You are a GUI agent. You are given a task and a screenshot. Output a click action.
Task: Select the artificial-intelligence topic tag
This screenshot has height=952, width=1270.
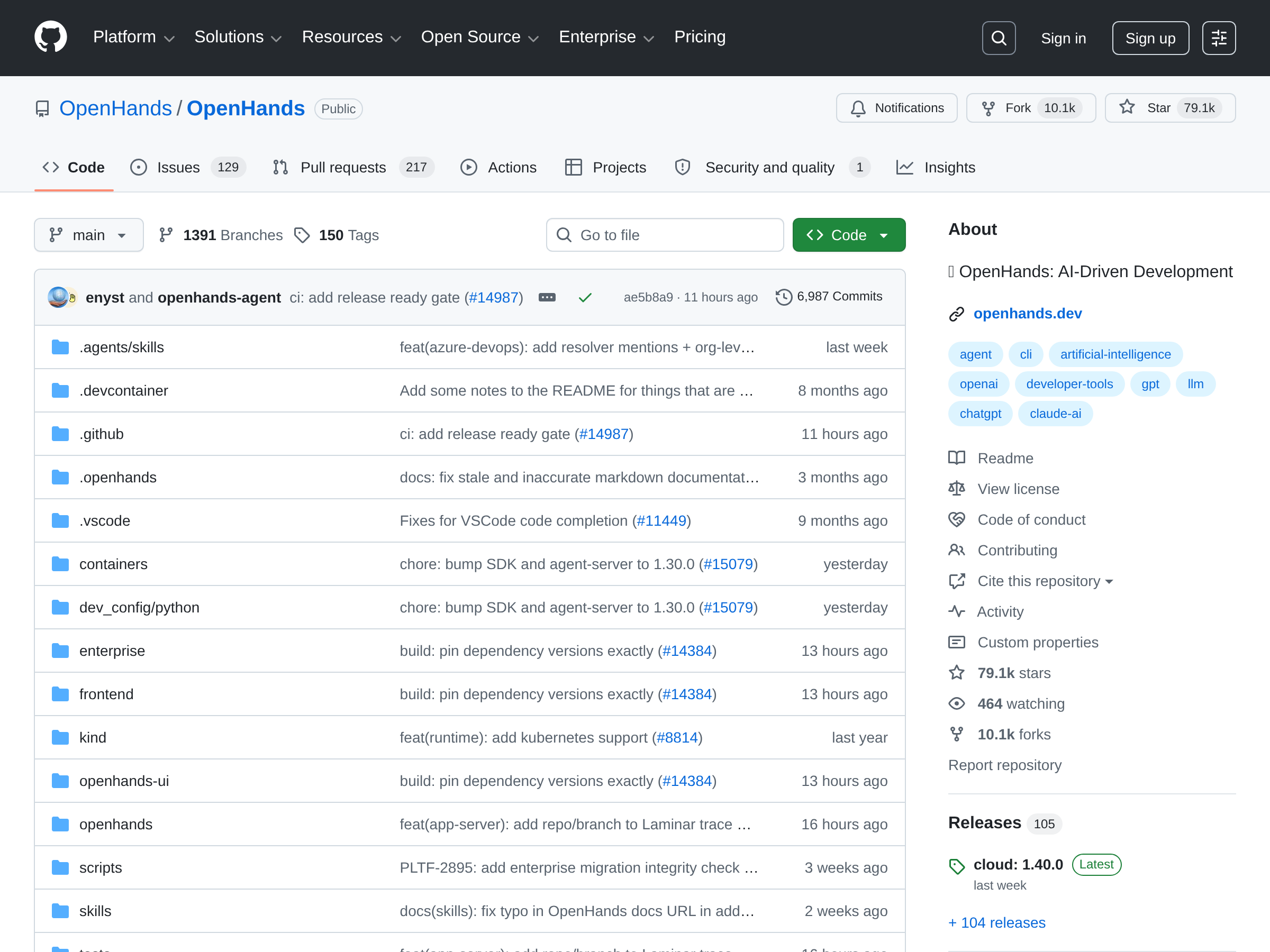coord(1115,354)
